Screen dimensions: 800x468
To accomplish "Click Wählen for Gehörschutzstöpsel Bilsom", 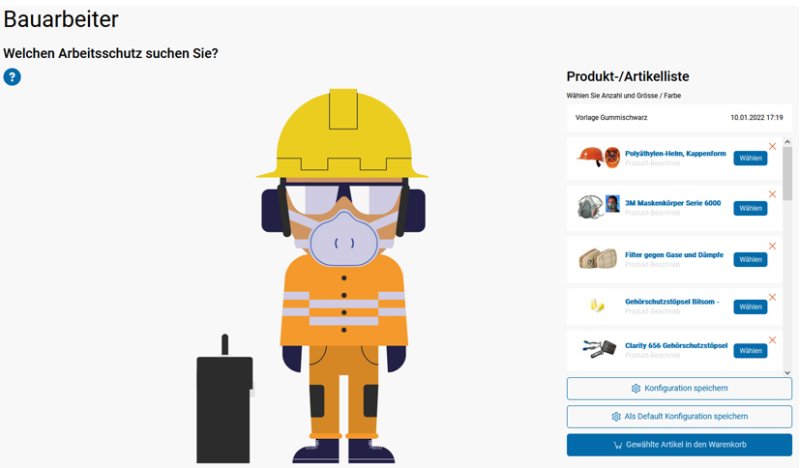I will [750, 307].
